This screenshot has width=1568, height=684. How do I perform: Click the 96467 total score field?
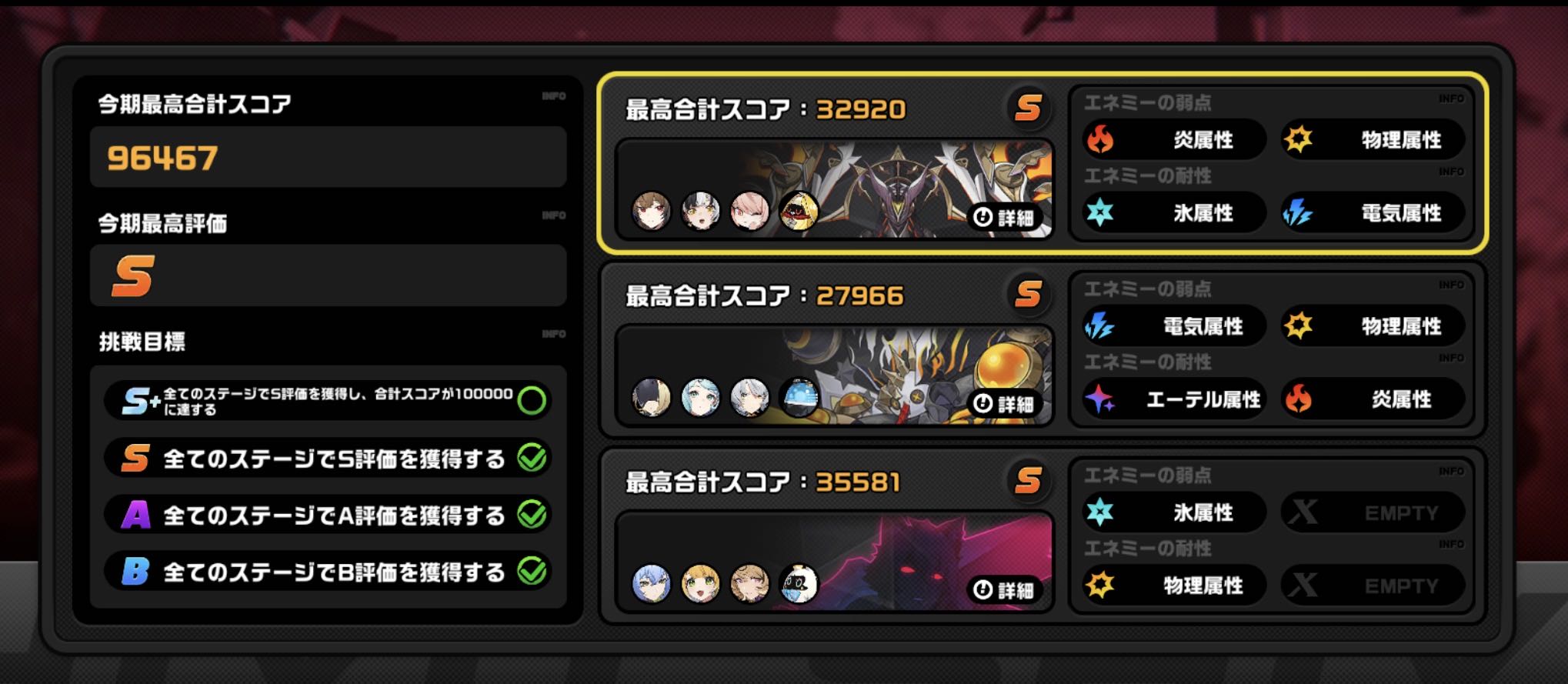pos(329,157)
